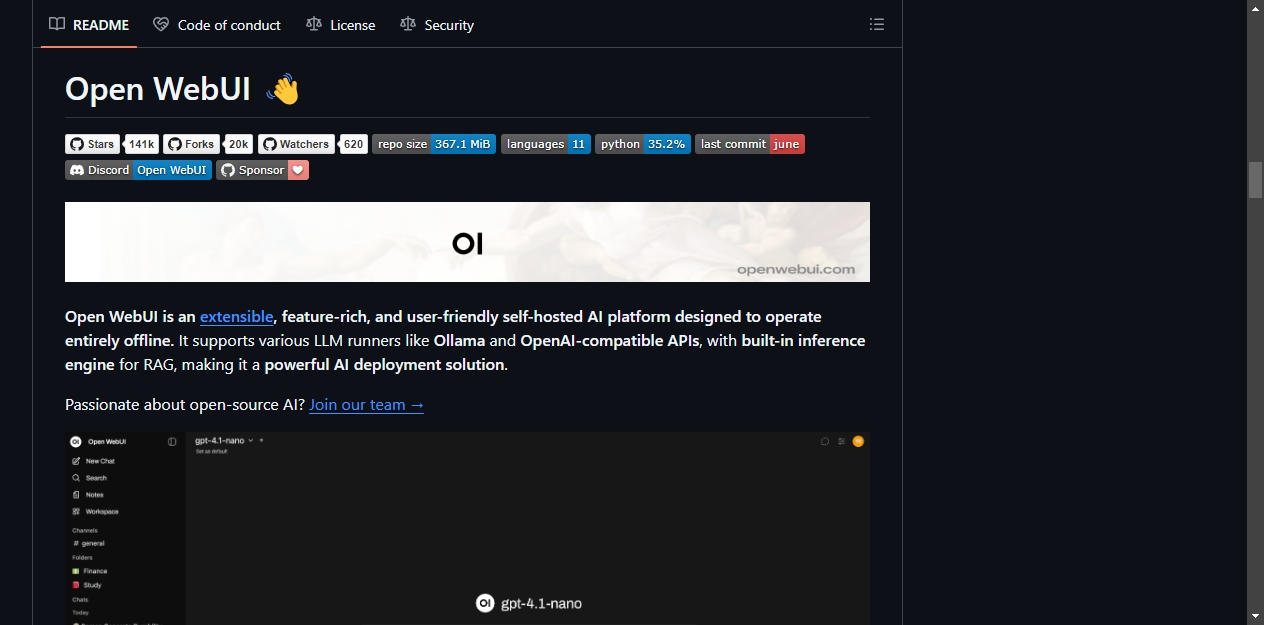The width and height of the screenshot is (1264, 625).
Task: Click 'New Chat' in the demo screenshot
Action: [x=93, y=461]
